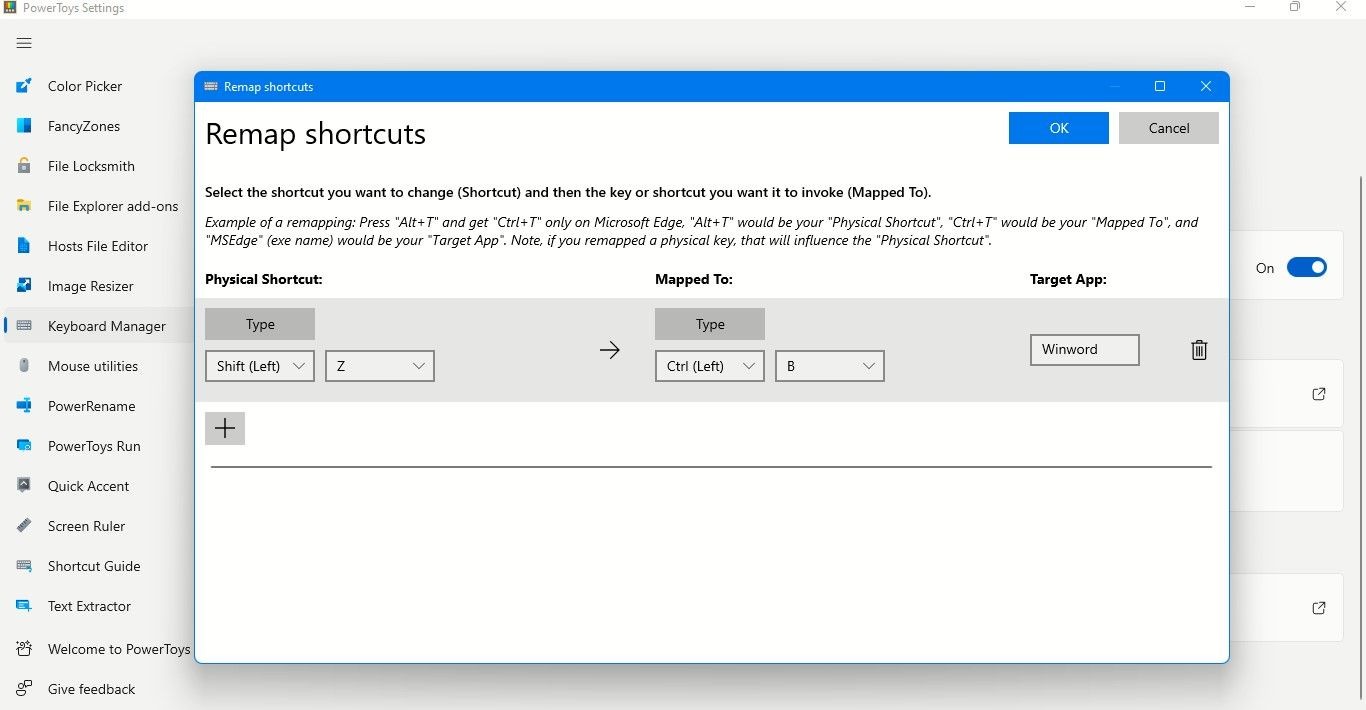Image resolution: width=1366 pixels, height=710 pixels.
Task: Open the hamburger navigation menu
Action: pos(24,43)
